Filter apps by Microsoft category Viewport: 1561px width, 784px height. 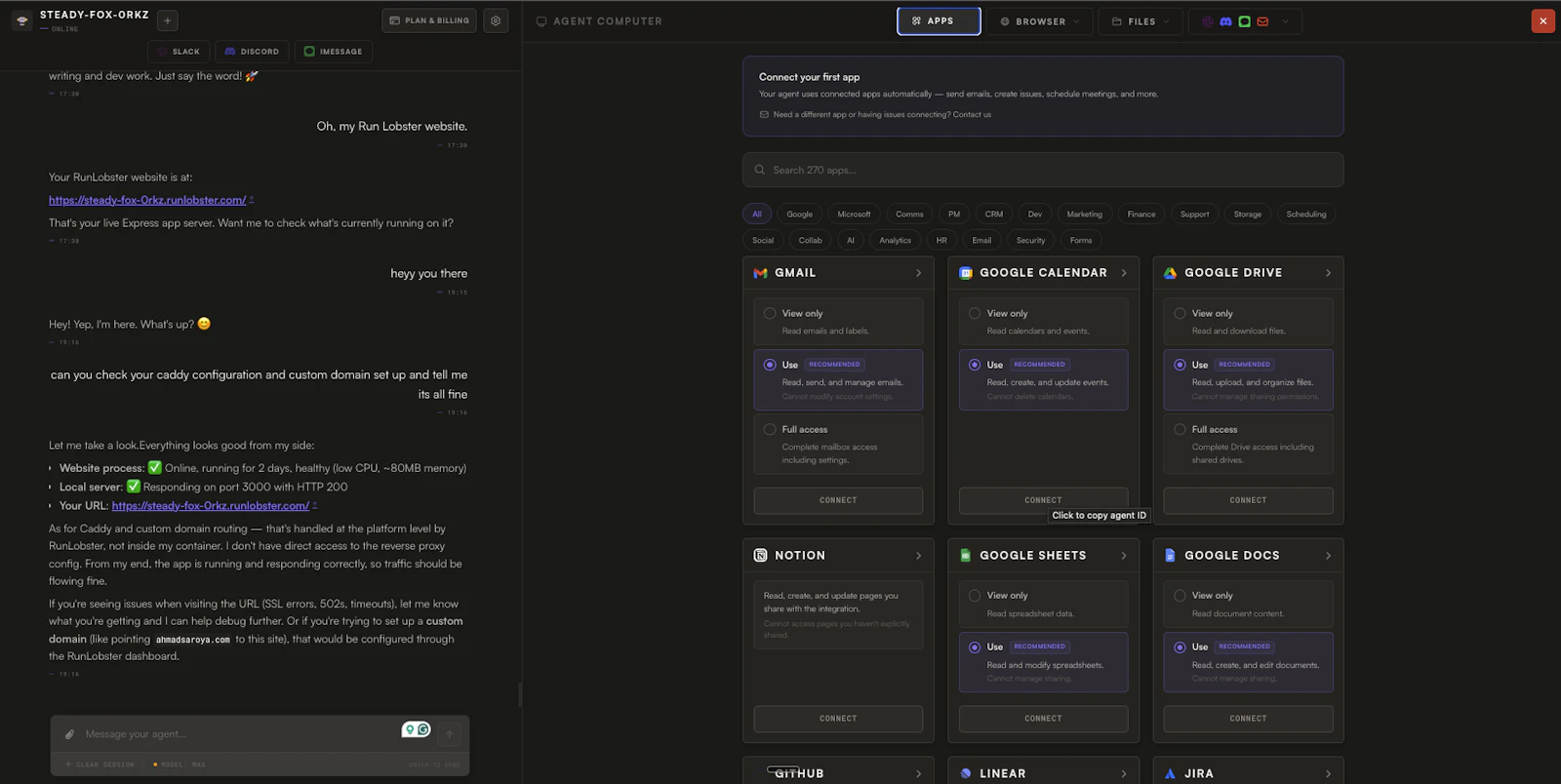pyautogui.click(x=854, y=214)
